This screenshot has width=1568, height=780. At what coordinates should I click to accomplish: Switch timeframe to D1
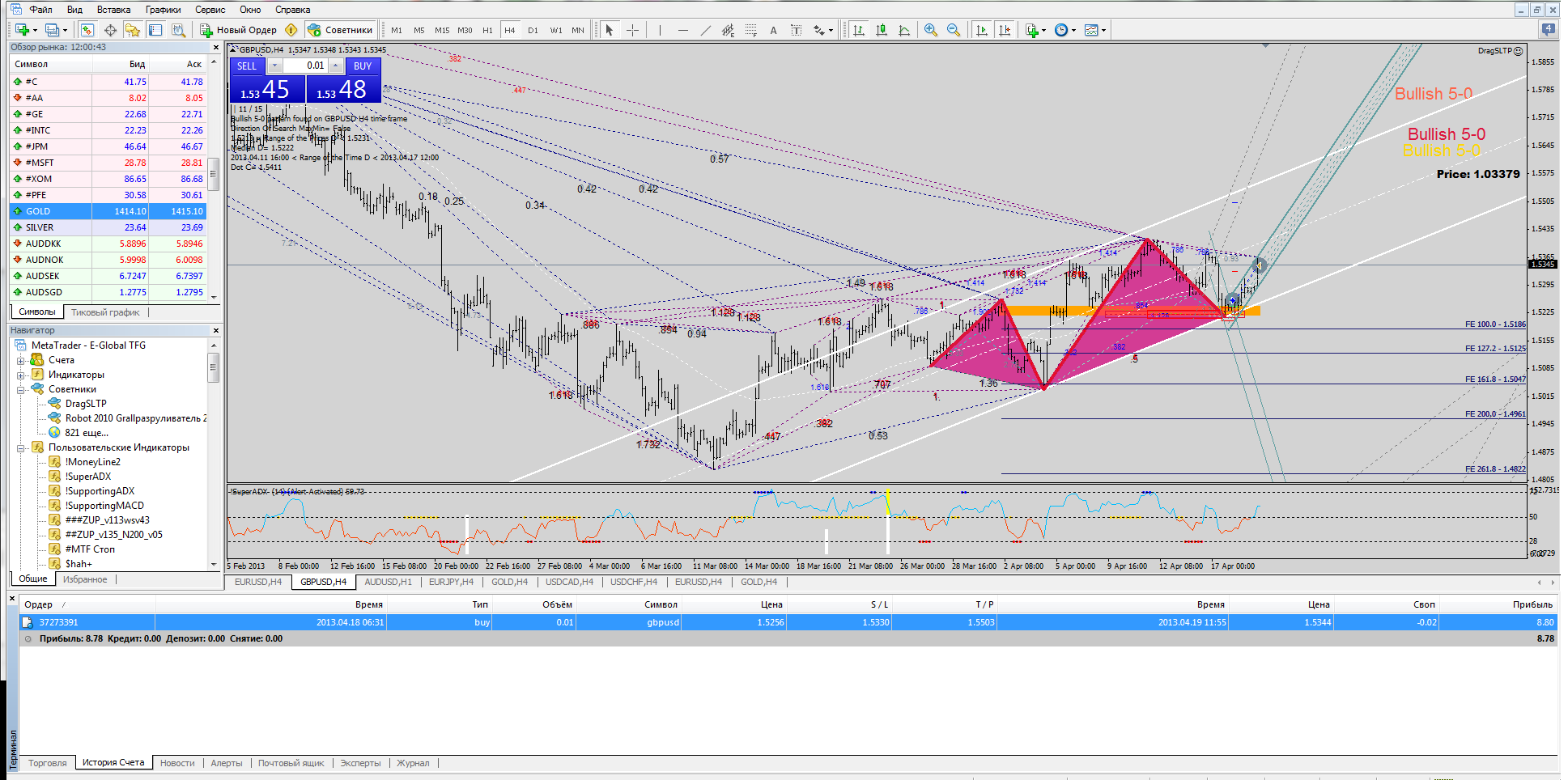point(533,30)
